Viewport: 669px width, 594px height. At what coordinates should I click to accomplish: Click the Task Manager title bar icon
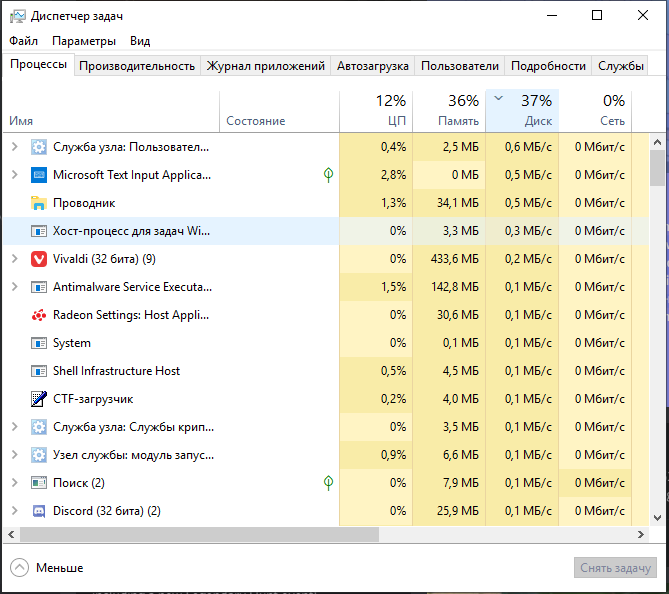tap(18, 16)
